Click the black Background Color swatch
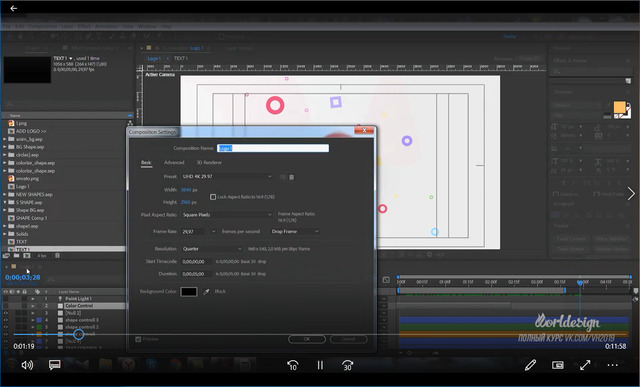The height and width of the screenshot is (387, 640). pyautogui.click(x=189, y=291)
